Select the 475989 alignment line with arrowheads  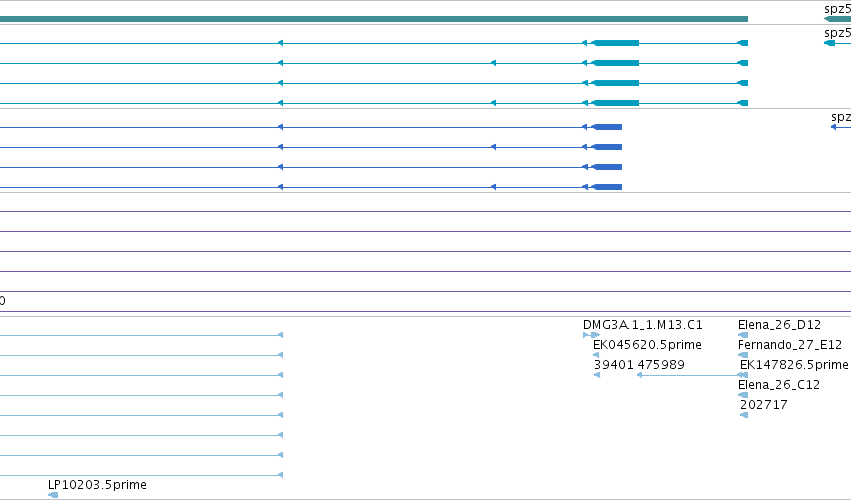click(692, 375)
